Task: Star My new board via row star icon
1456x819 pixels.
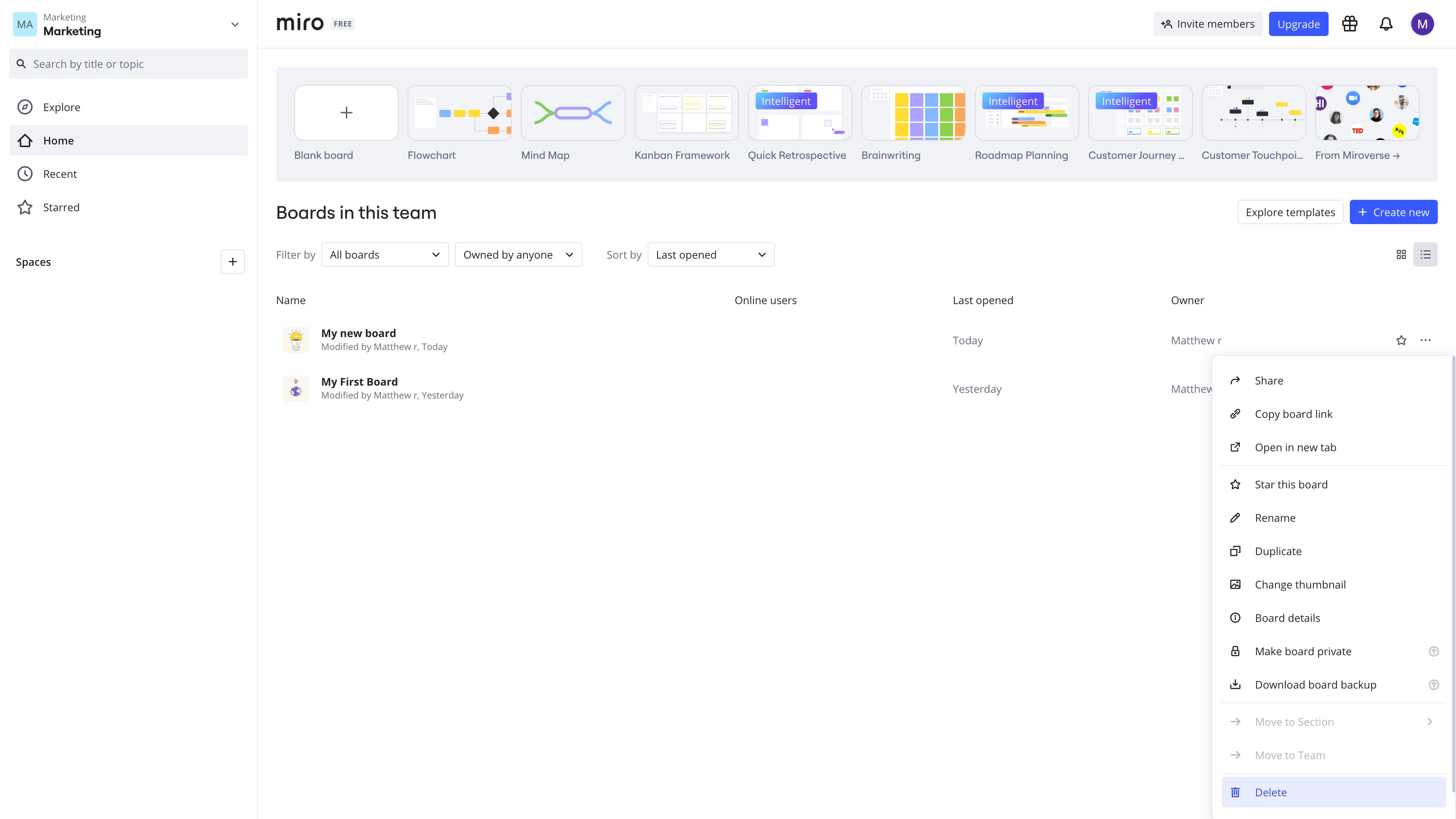Action: (1401, 340)
